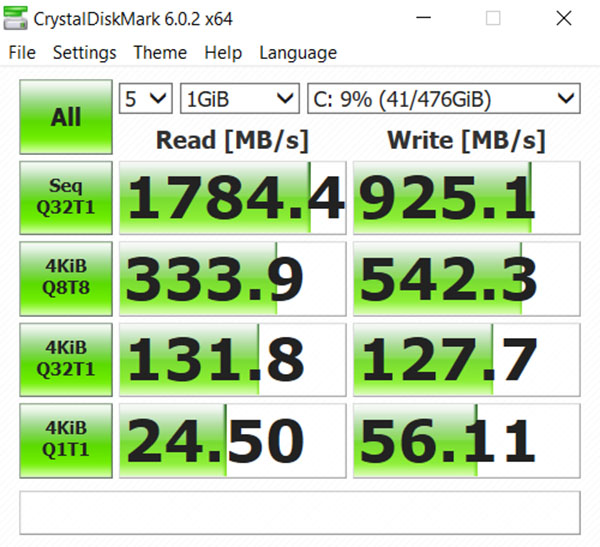This screenshot has width=600, height=547.
Task: Click the 4KiB Q8T8 write result 542.3
Action: [x=467, y=278]
